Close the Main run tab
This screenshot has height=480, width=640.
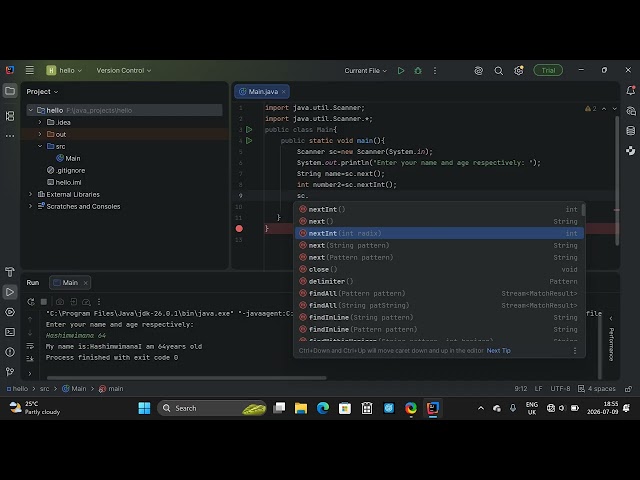coord(85,282)
